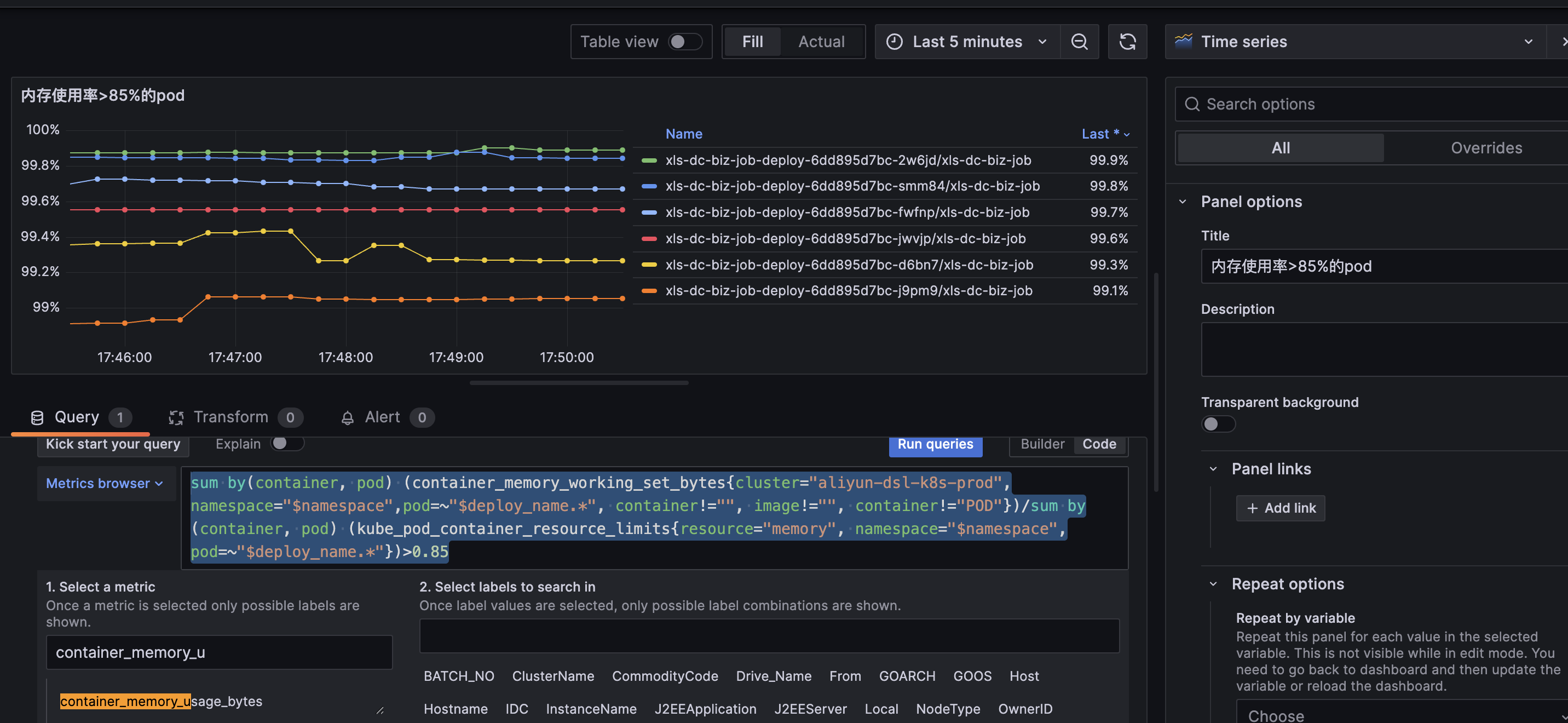Switch to Builder query mode

pyautogui.click(x=1042, y=444)
